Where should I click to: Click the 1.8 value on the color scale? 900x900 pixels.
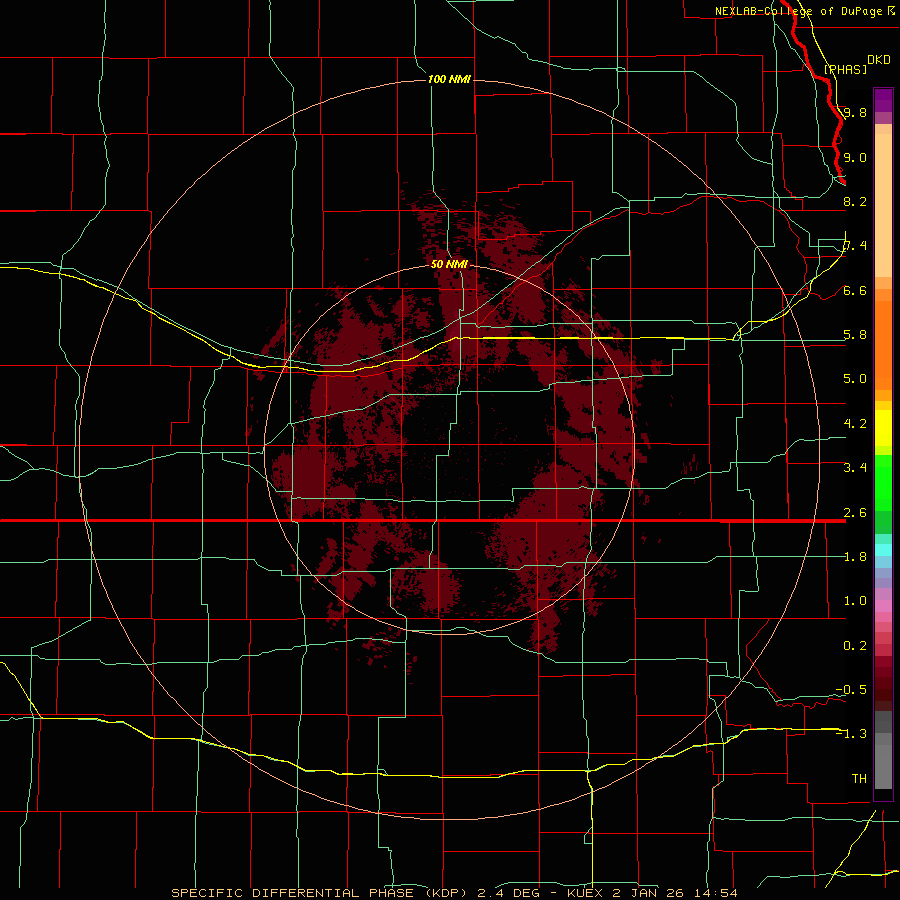pyautogui.click(x=855, y=557)
